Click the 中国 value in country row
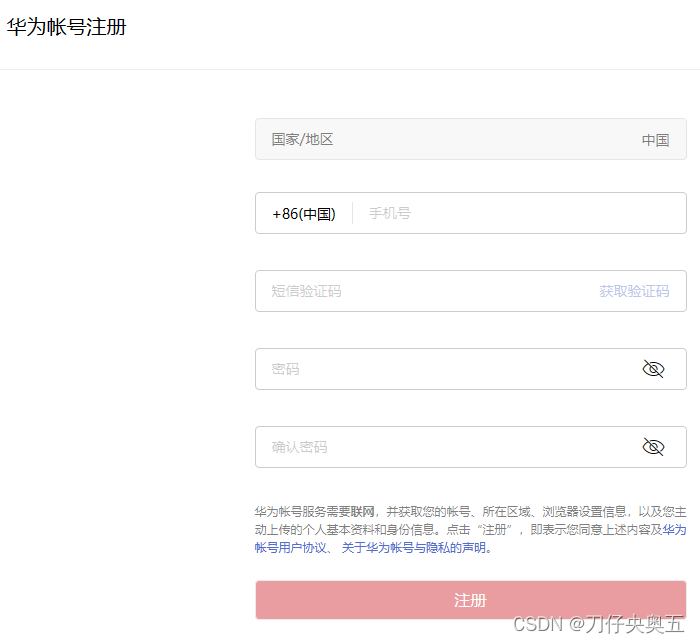 tap(655, 140)
